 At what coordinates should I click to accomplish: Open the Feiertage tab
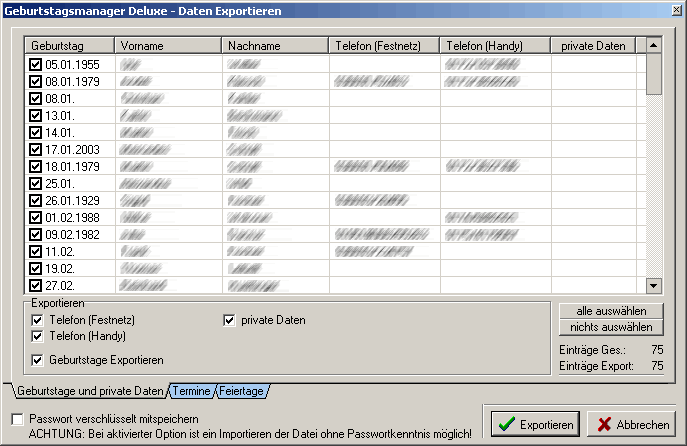tap(241, 391)
